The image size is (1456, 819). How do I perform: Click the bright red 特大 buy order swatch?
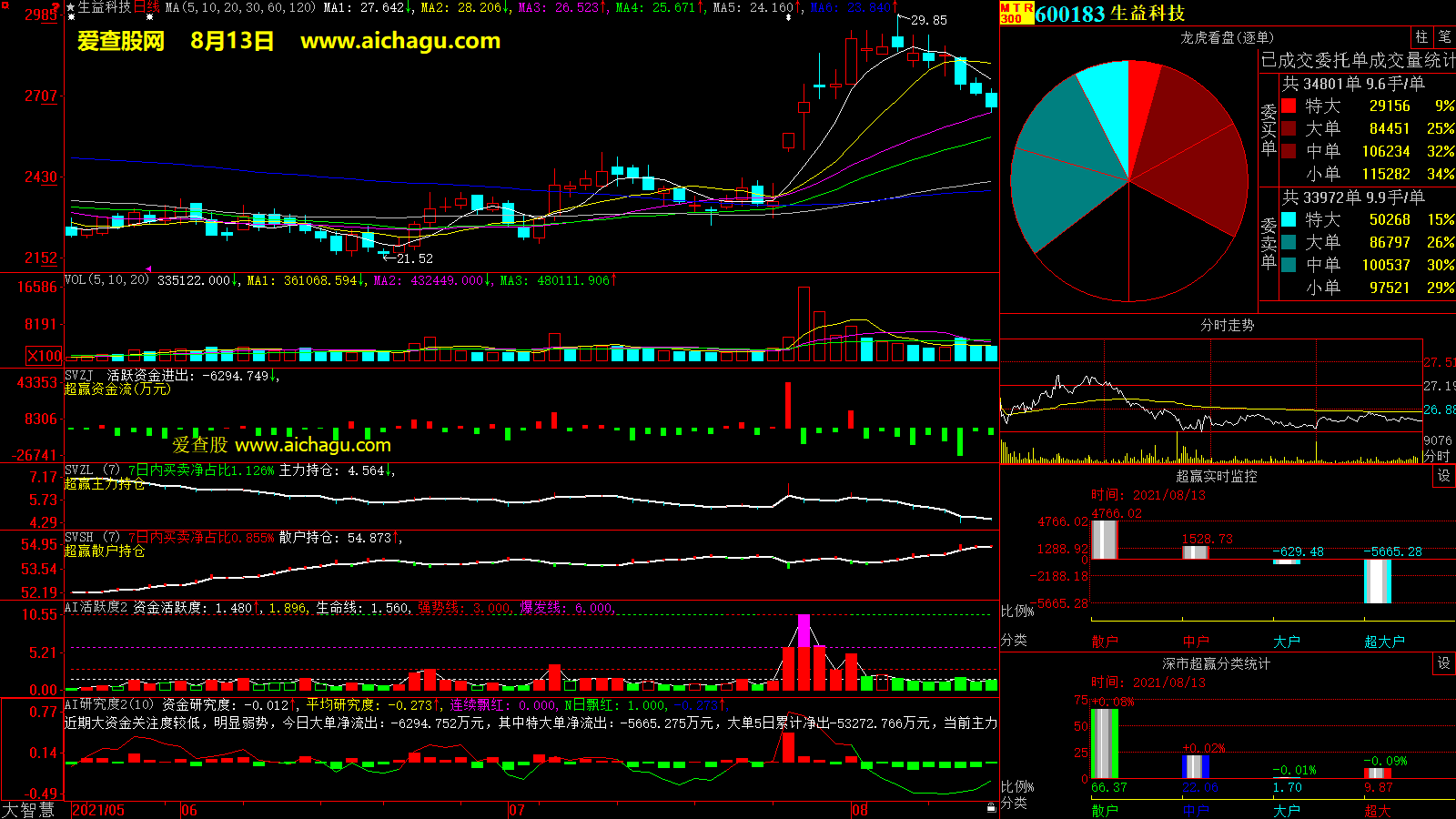1289,106
